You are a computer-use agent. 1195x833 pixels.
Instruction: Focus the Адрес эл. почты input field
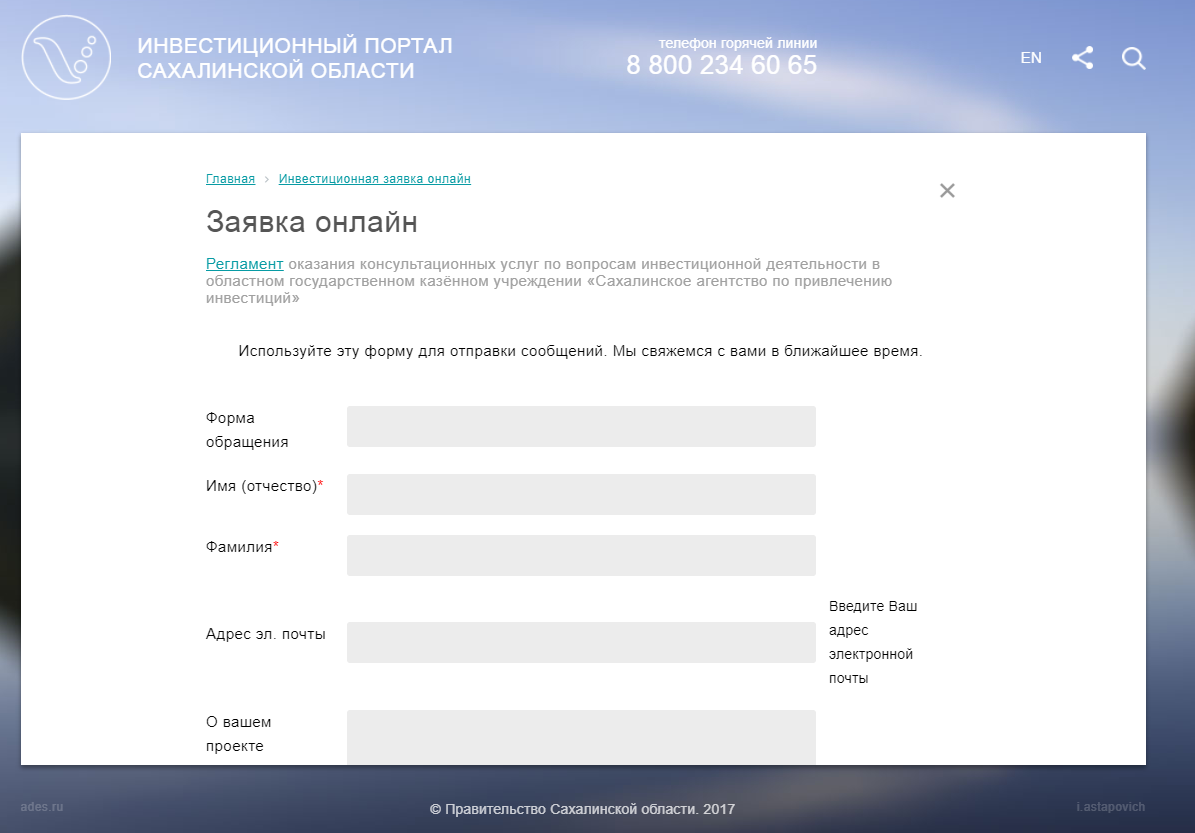[x=581, y=642]
